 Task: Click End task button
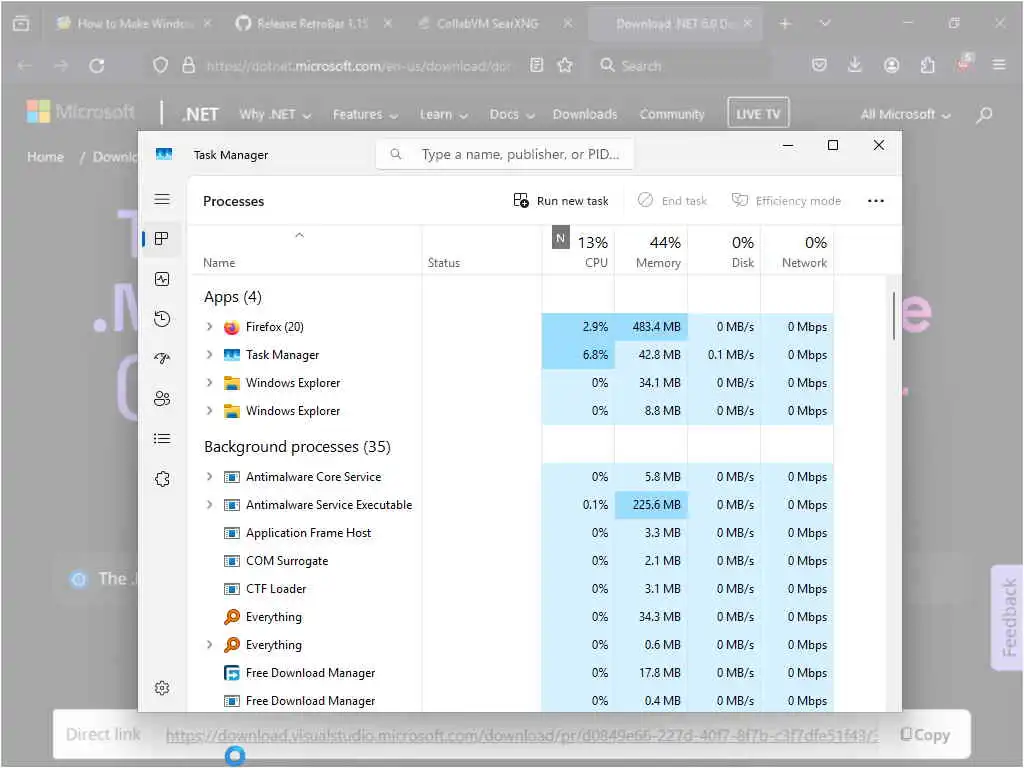pos(673,200)
